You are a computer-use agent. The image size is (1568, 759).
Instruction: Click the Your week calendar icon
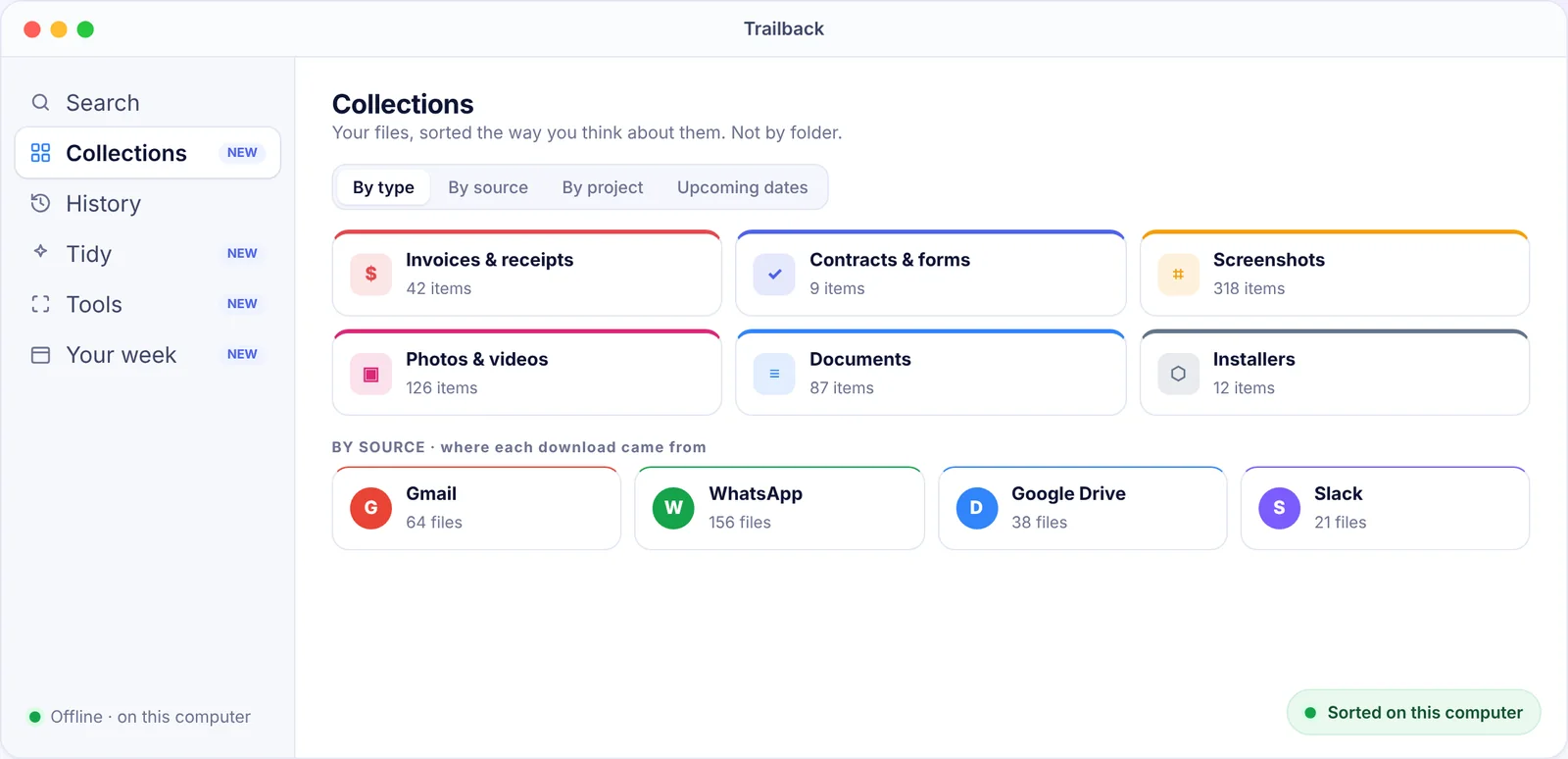[40, 355]
